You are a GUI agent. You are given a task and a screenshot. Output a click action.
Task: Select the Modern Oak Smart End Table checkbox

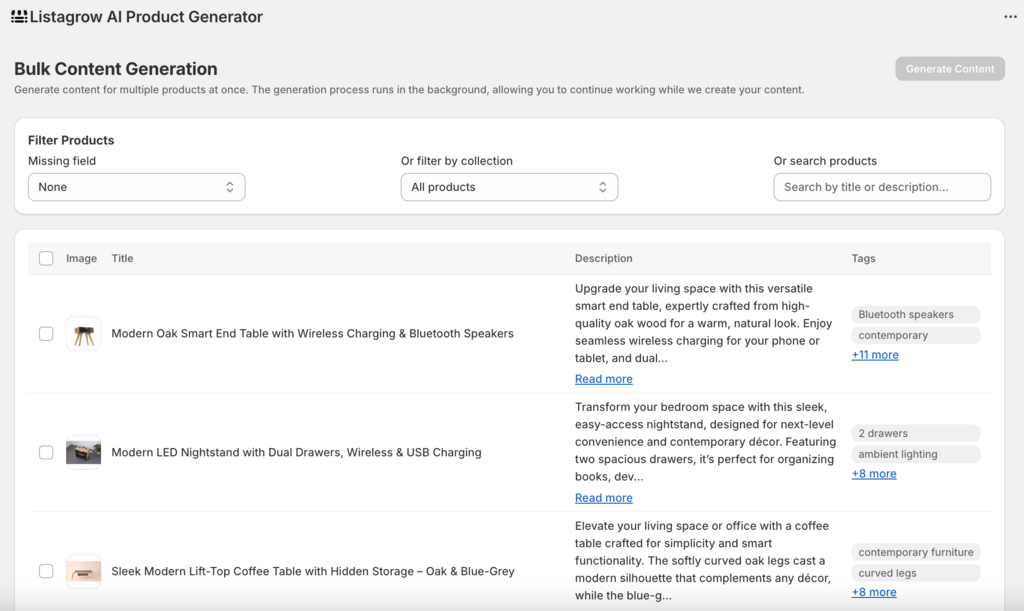(46, 334)
